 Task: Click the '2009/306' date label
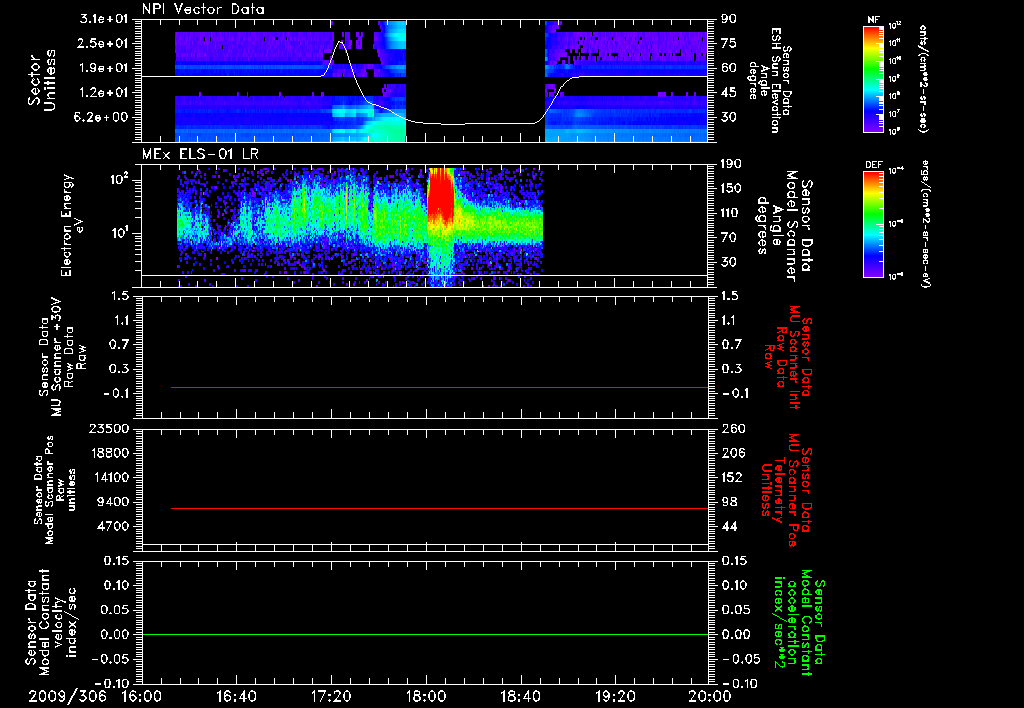point(67,696)
